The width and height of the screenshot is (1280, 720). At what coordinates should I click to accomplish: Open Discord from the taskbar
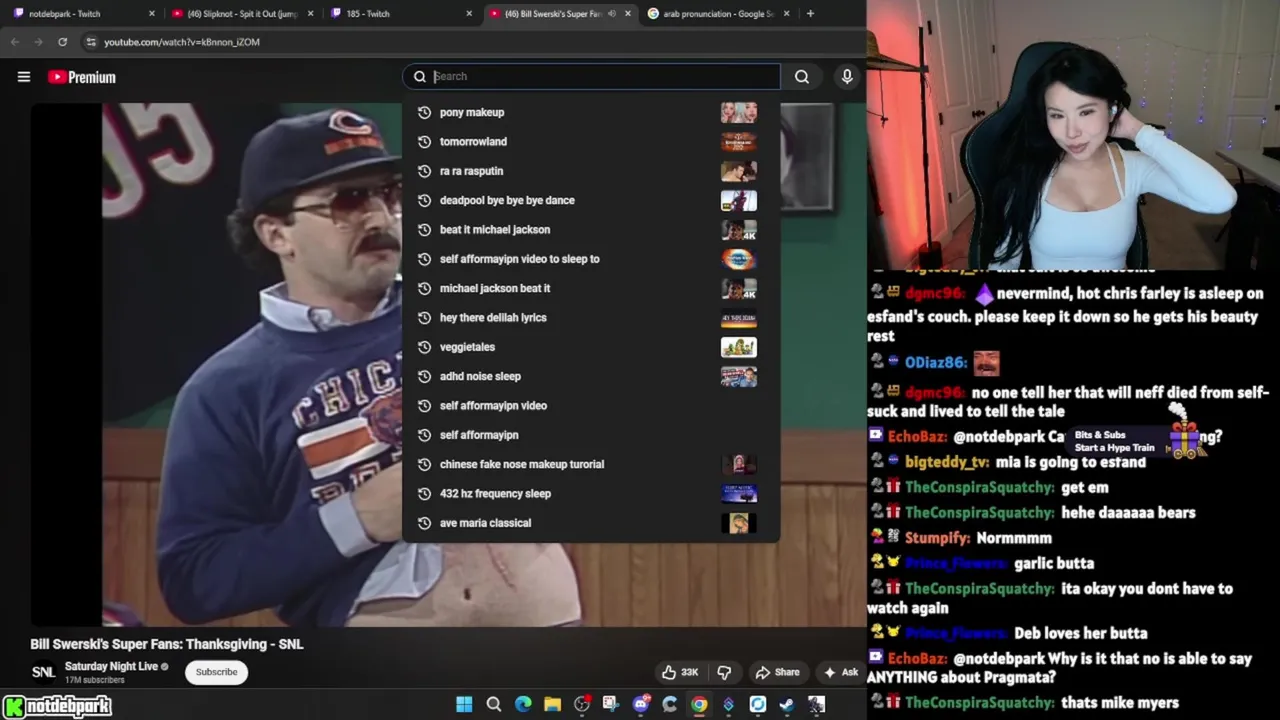(x=640, y=705)
